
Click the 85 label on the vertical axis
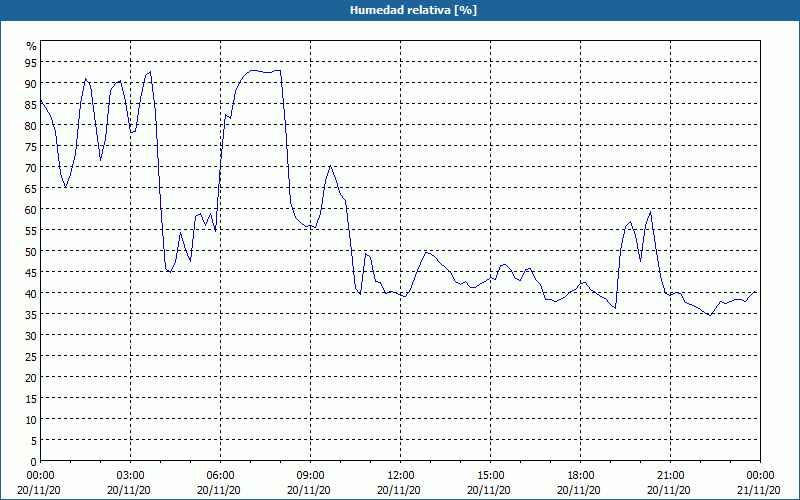click(x=31, y=104)
